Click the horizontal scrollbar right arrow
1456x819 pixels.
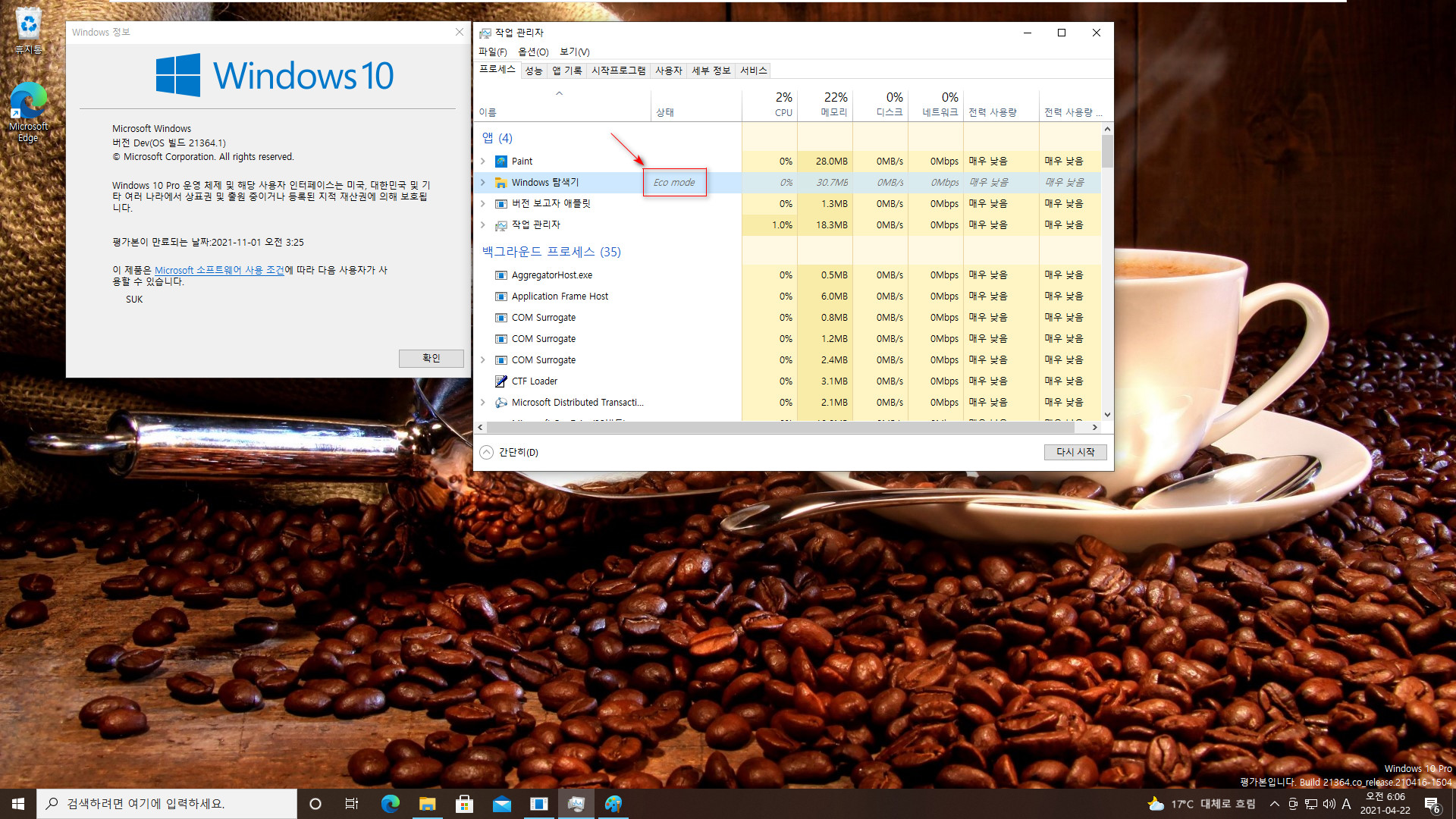1094,428
